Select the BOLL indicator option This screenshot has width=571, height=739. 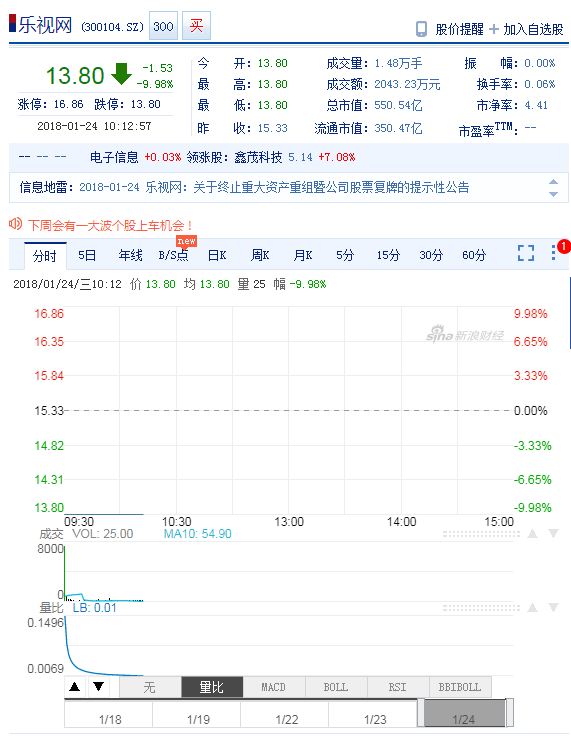336,687
